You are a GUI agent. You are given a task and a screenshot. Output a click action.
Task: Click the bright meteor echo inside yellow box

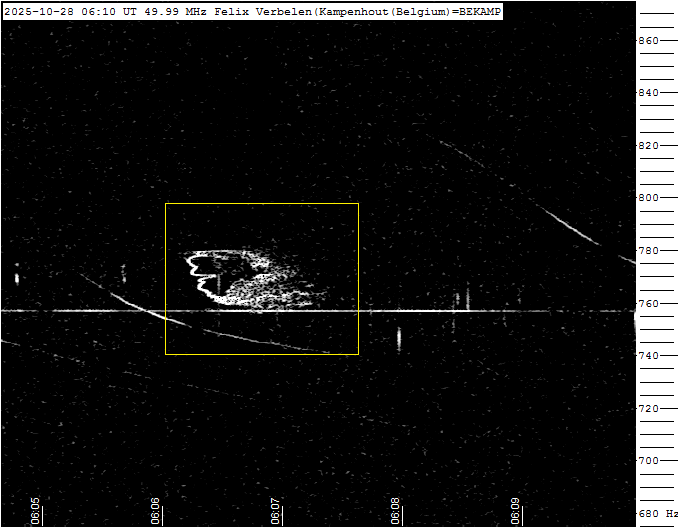(240, 280)
